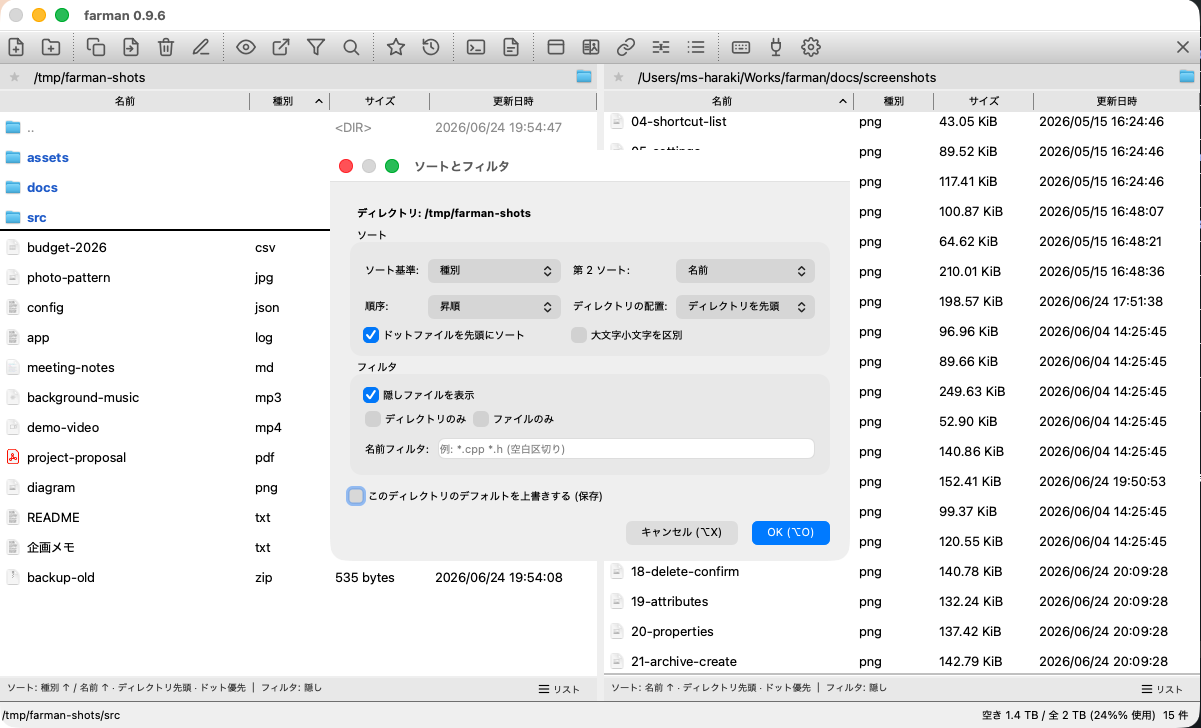Viewport: 1201px width, 728px height.
Task: Sort right pane by 更新日時 column header
Action: 1116,101
